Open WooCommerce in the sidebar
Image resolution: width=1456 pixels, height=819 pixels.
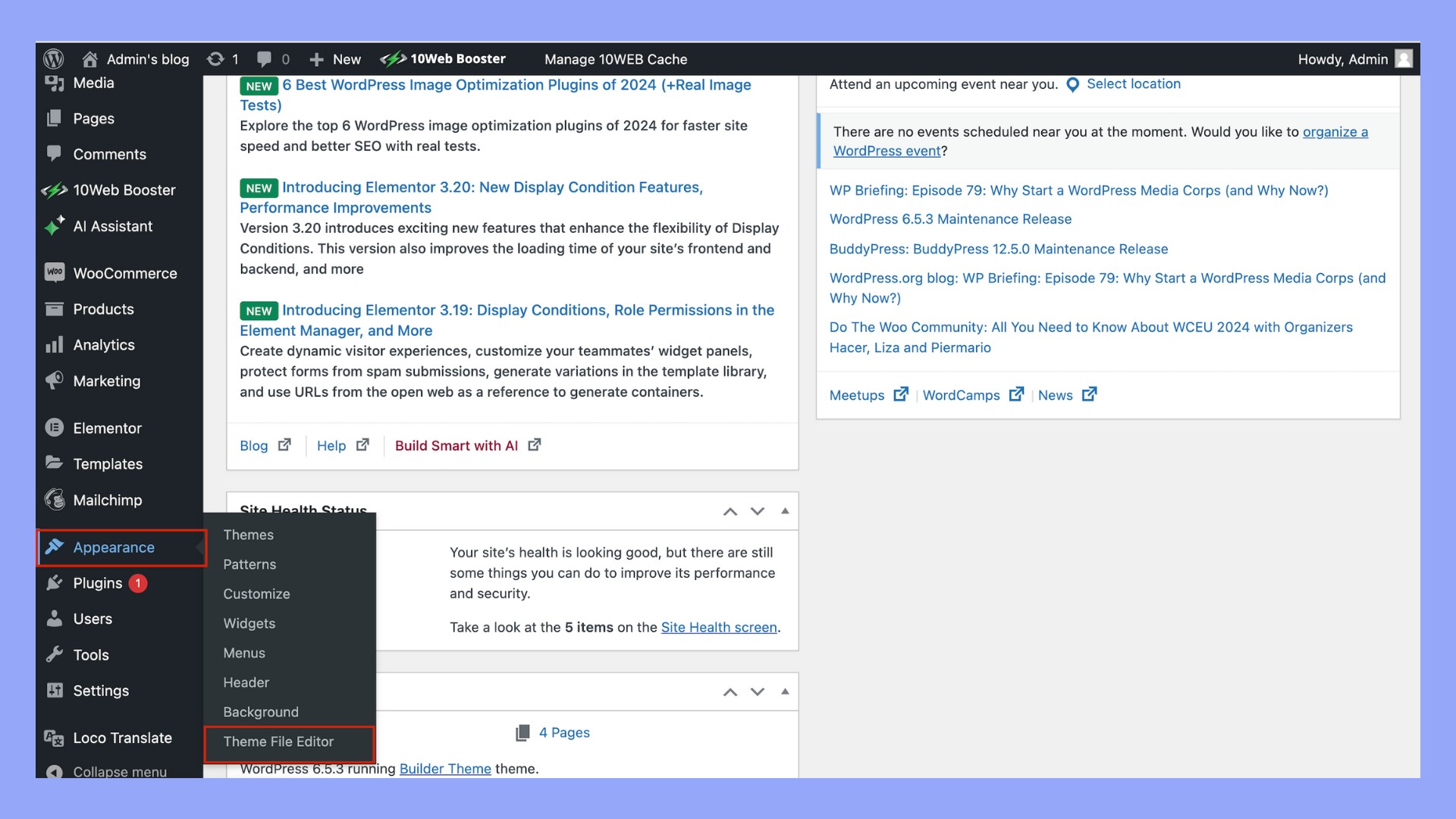click(x=124, y=273)
